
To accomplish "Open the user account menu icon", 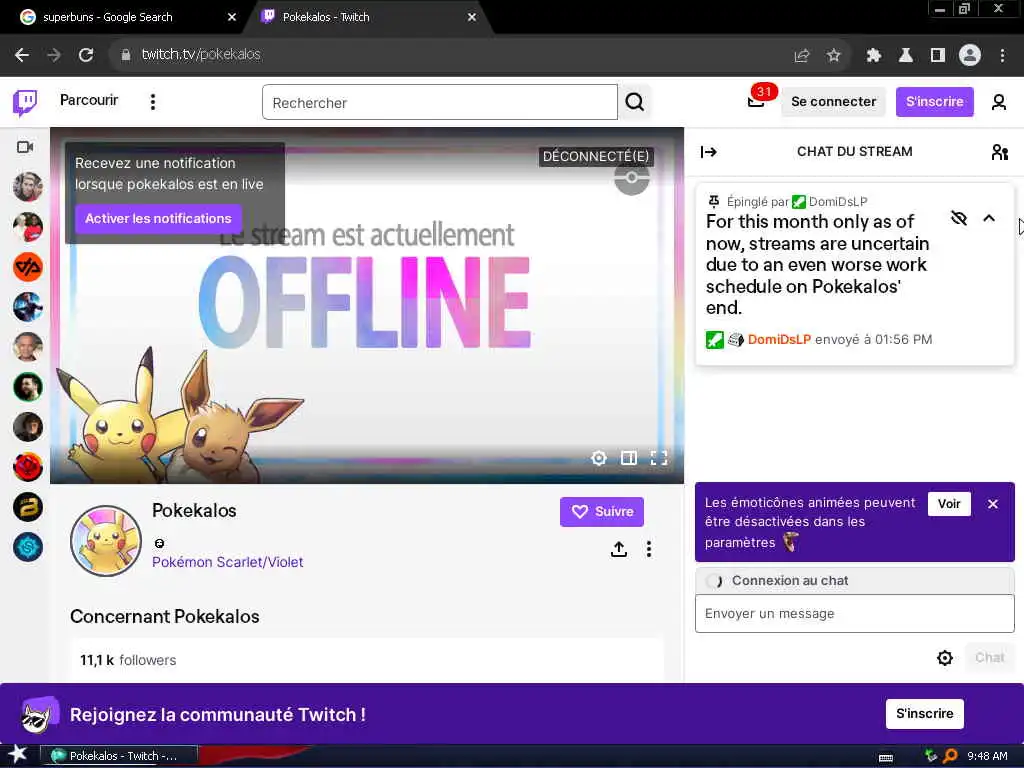I will click(x=998, y=102).
